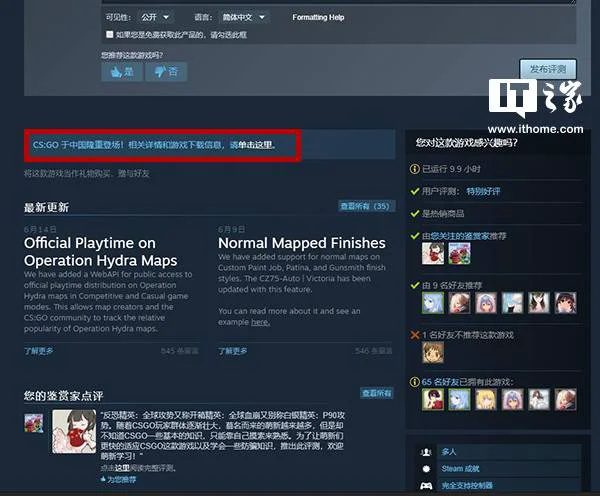
Task: Click sixth avatar under 65 名好友已拥有此游戏
Action: pos(565,400)
